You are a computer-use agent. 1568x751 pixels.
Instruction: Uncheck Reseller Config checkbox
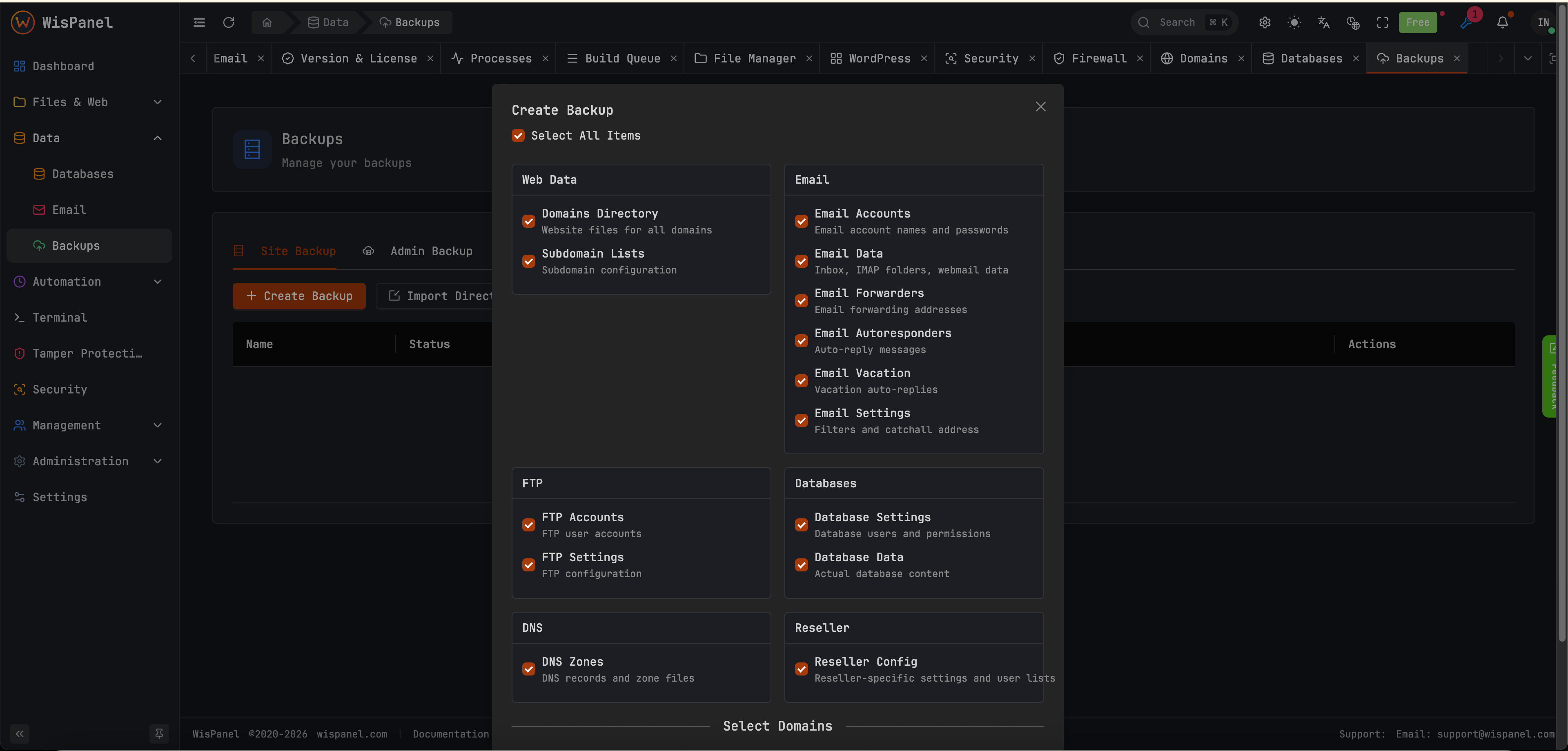point(801,669)
